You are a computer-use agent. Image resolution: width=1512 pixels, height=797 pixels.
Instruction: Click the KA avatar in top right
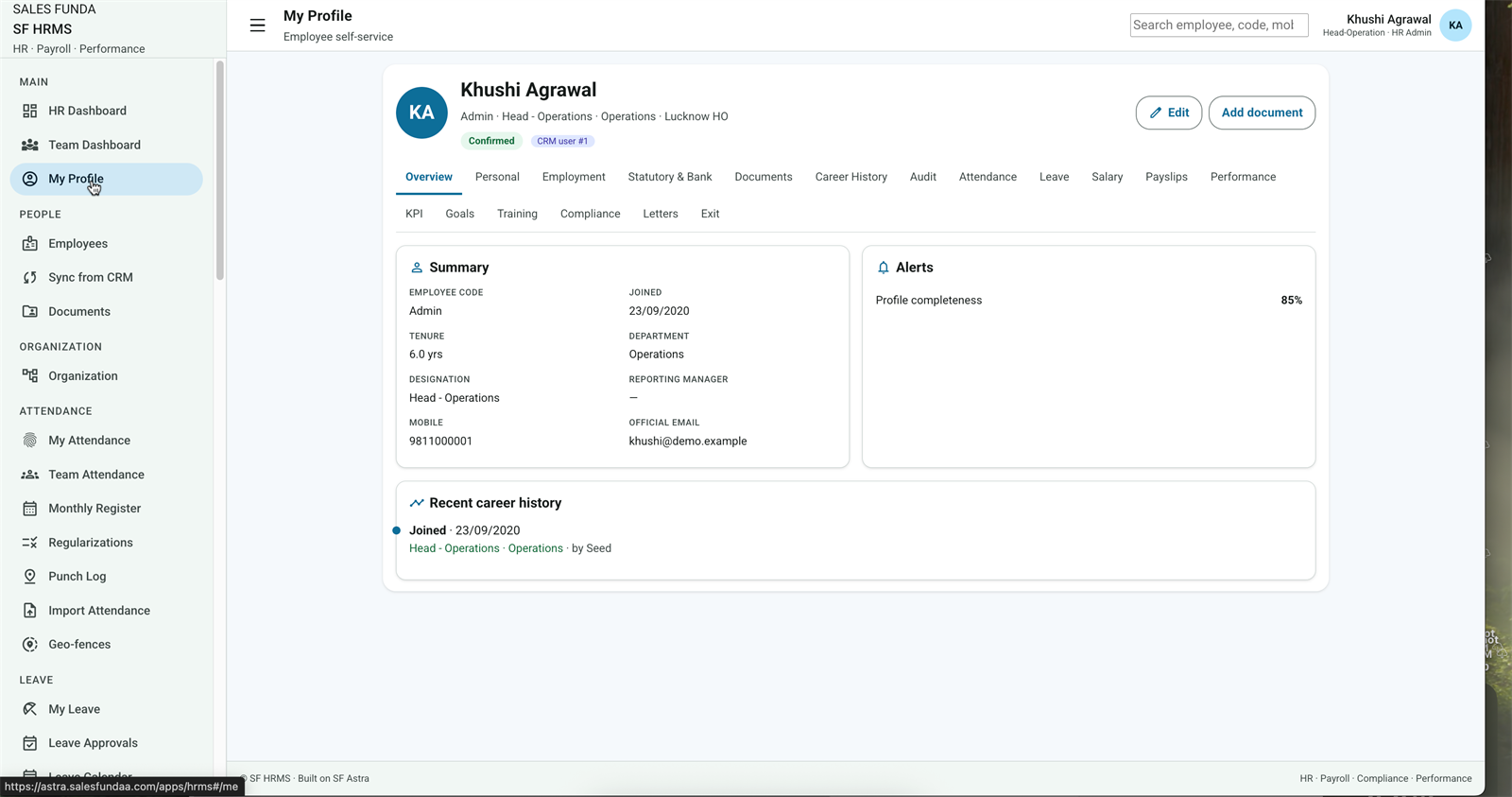(1455, 26)
